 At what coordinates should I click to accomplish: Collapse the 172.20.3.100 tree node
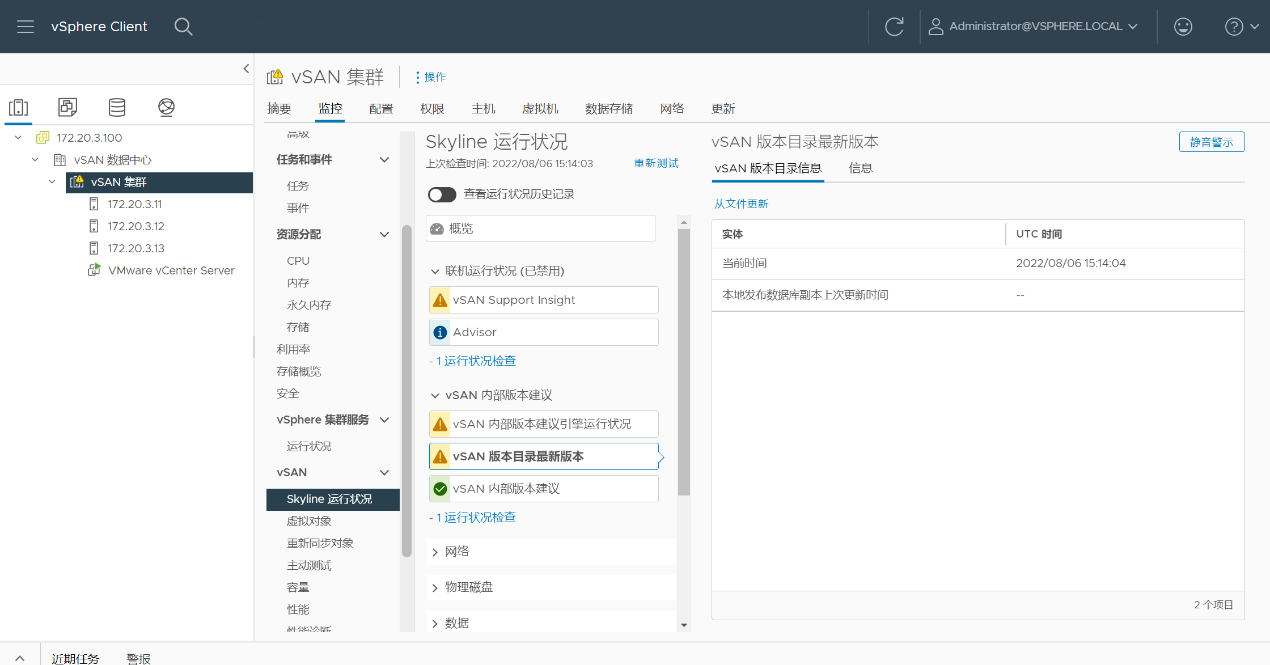[18, 138]
